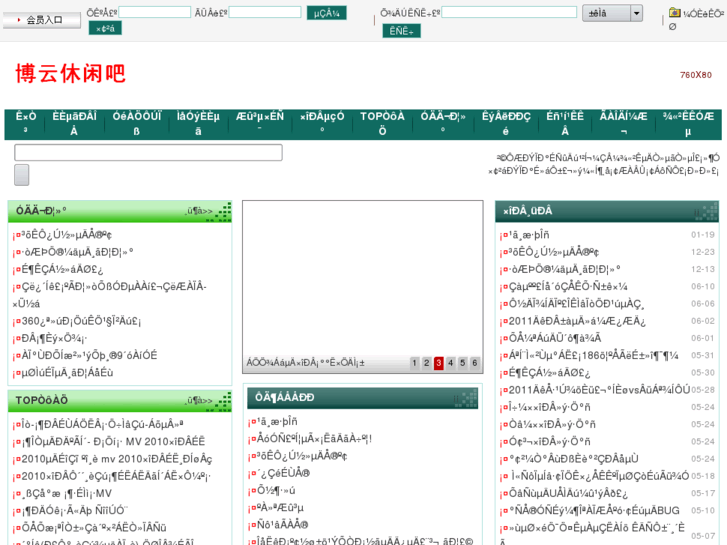Click the 760X80 banner placeholder
The width and height of the screenshot is (727, 545).
point(695,75)
